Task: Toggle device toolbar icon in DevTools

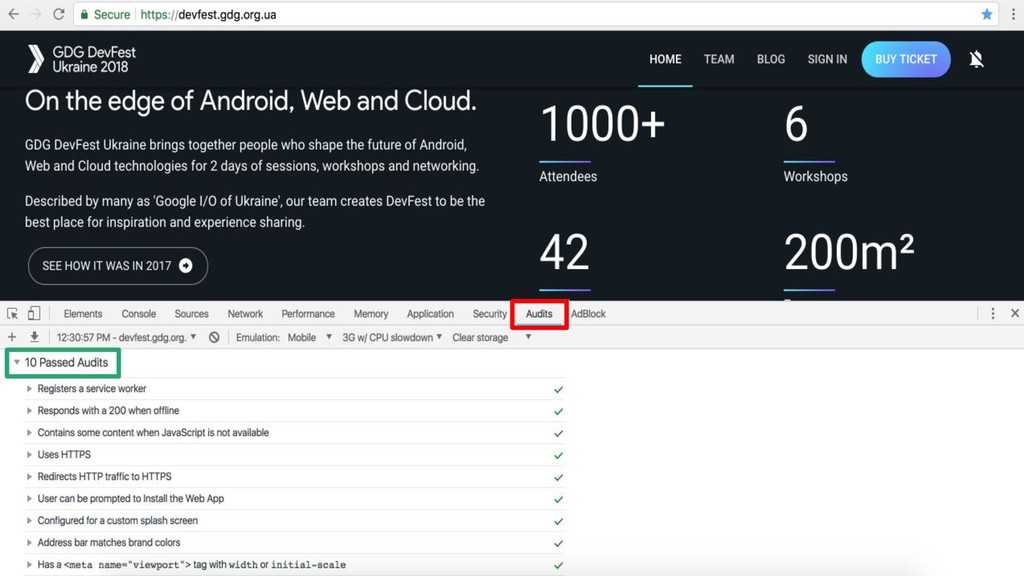Action: tap(34, 313)
